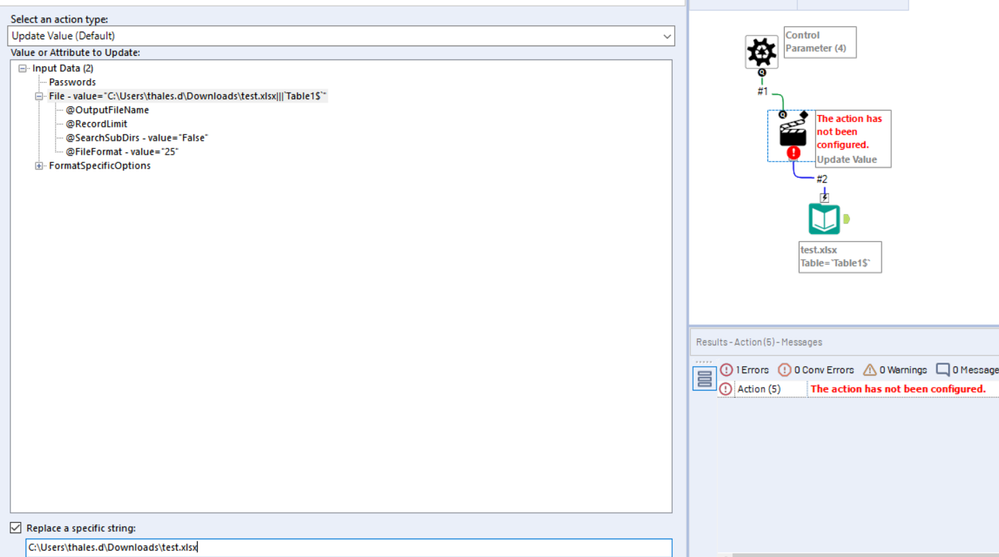Expand the FormatSpecificOptions node
Viewport: 999px width, 557px height.
tap(40, 166)
